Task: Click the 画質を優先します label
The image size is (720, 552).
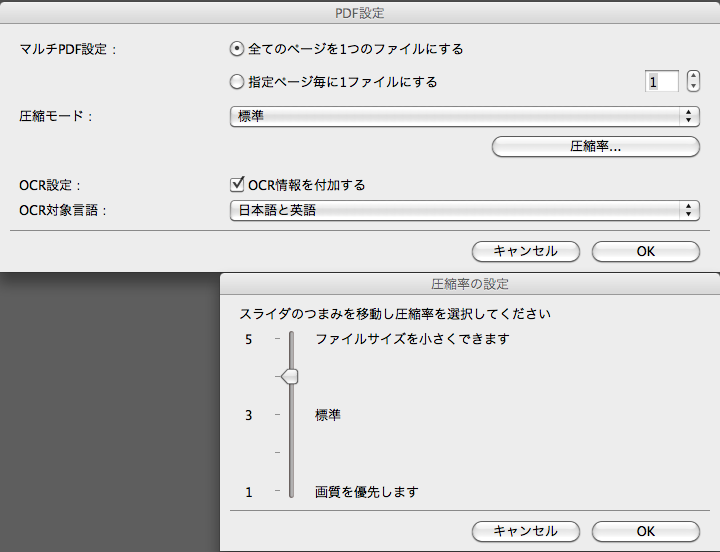Action: click(366, 492)
